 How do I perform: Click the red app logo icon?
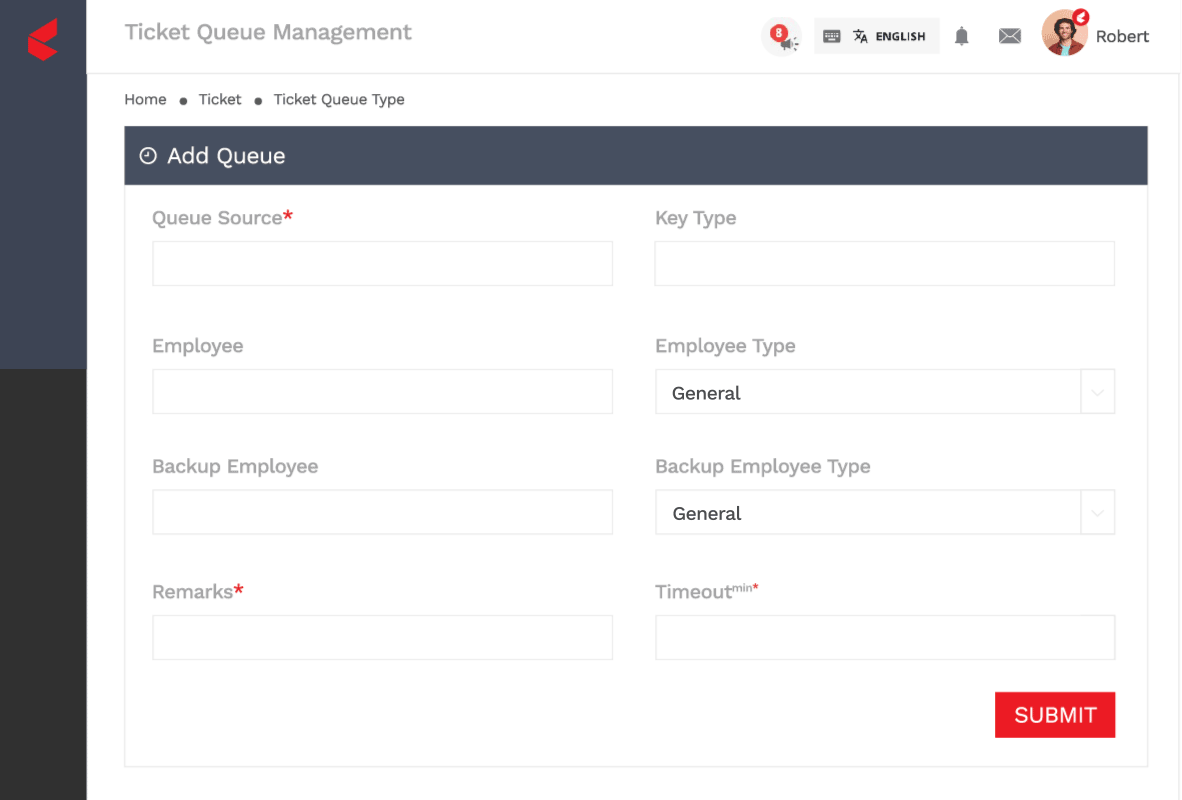(x=43, y=39)
